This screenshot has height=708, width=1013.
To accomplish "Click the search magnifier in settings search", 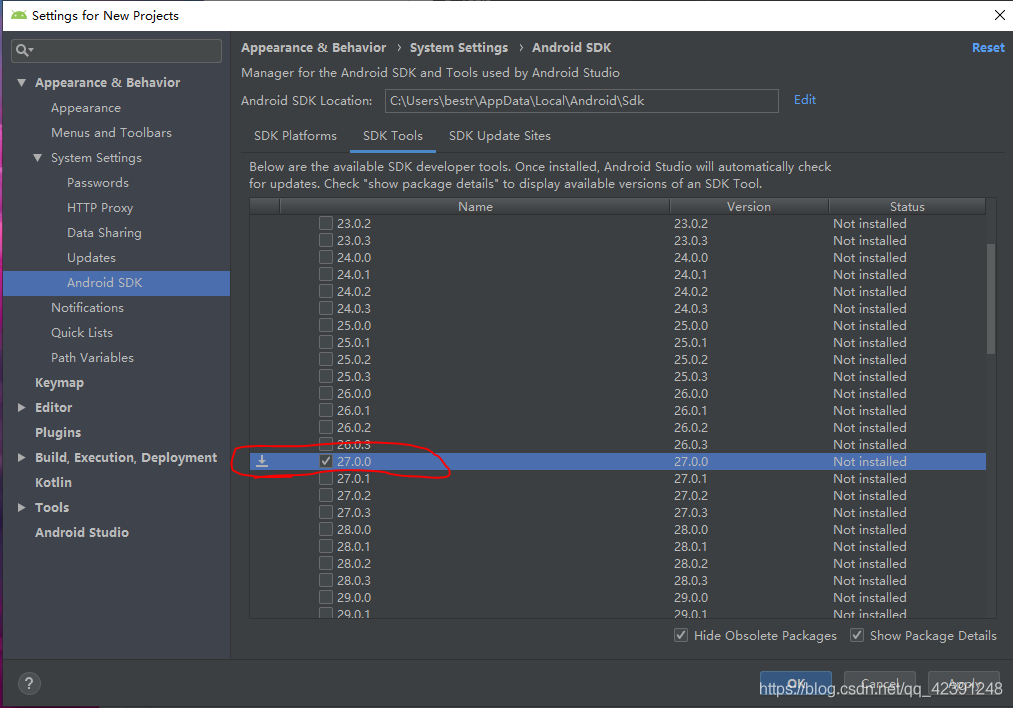I will pyautogui.click(x=21, y=50).
